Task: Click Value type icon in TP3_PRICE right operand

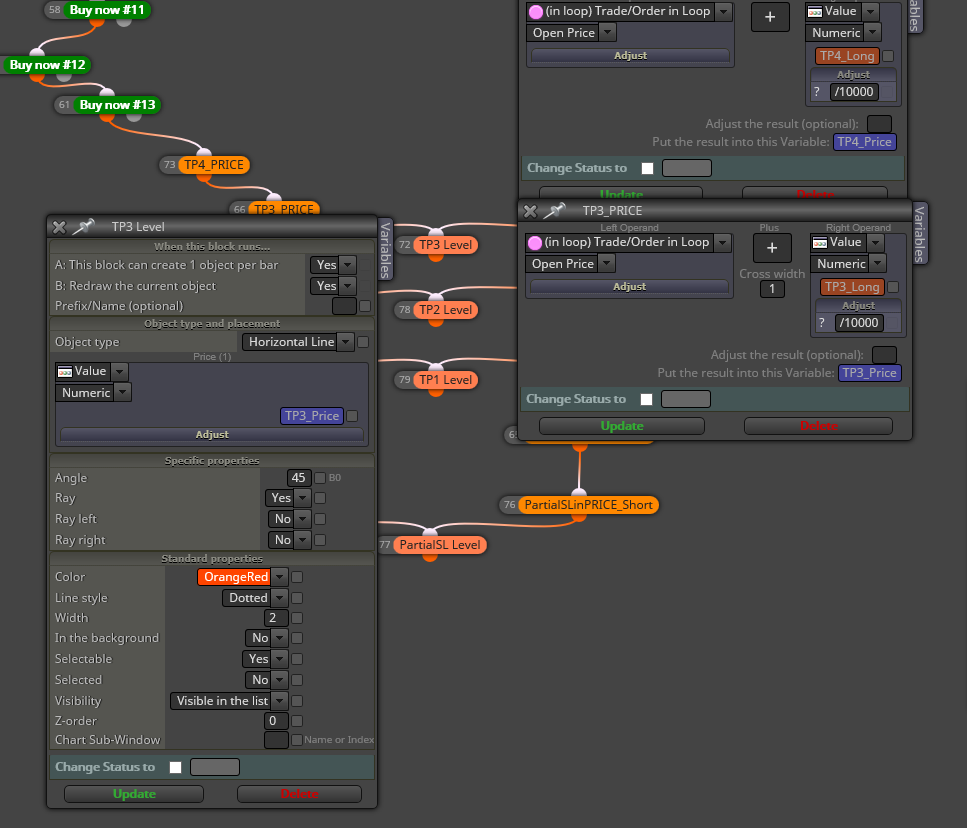Action: [x=820, y=243]
